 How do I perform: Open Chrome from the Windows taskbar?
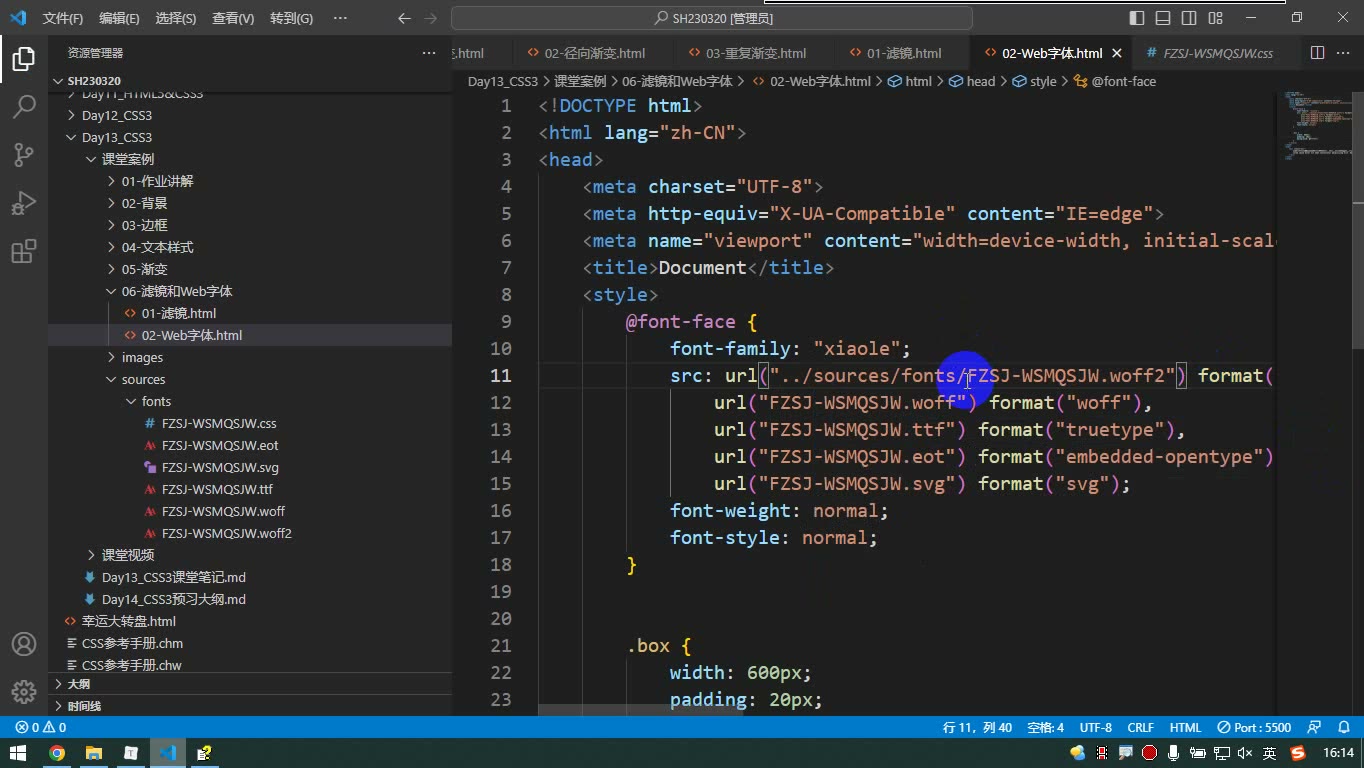[x=57, y=752]
